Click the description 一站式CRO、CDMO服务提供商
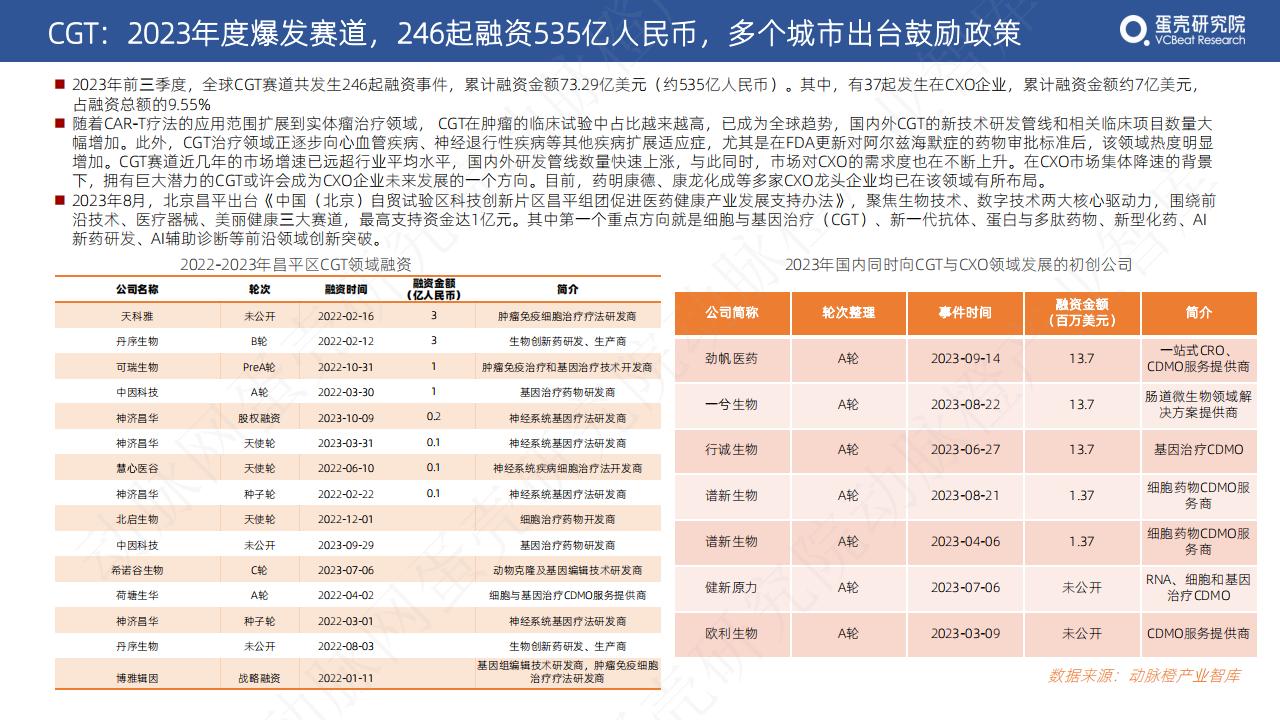The image size is (1280, 720). pos(1198,359)
